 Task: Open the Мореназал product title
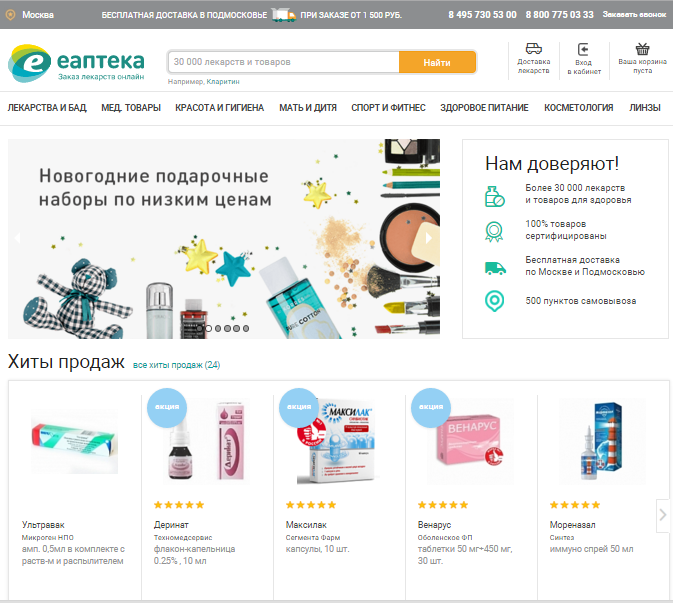tap(573, 525)
